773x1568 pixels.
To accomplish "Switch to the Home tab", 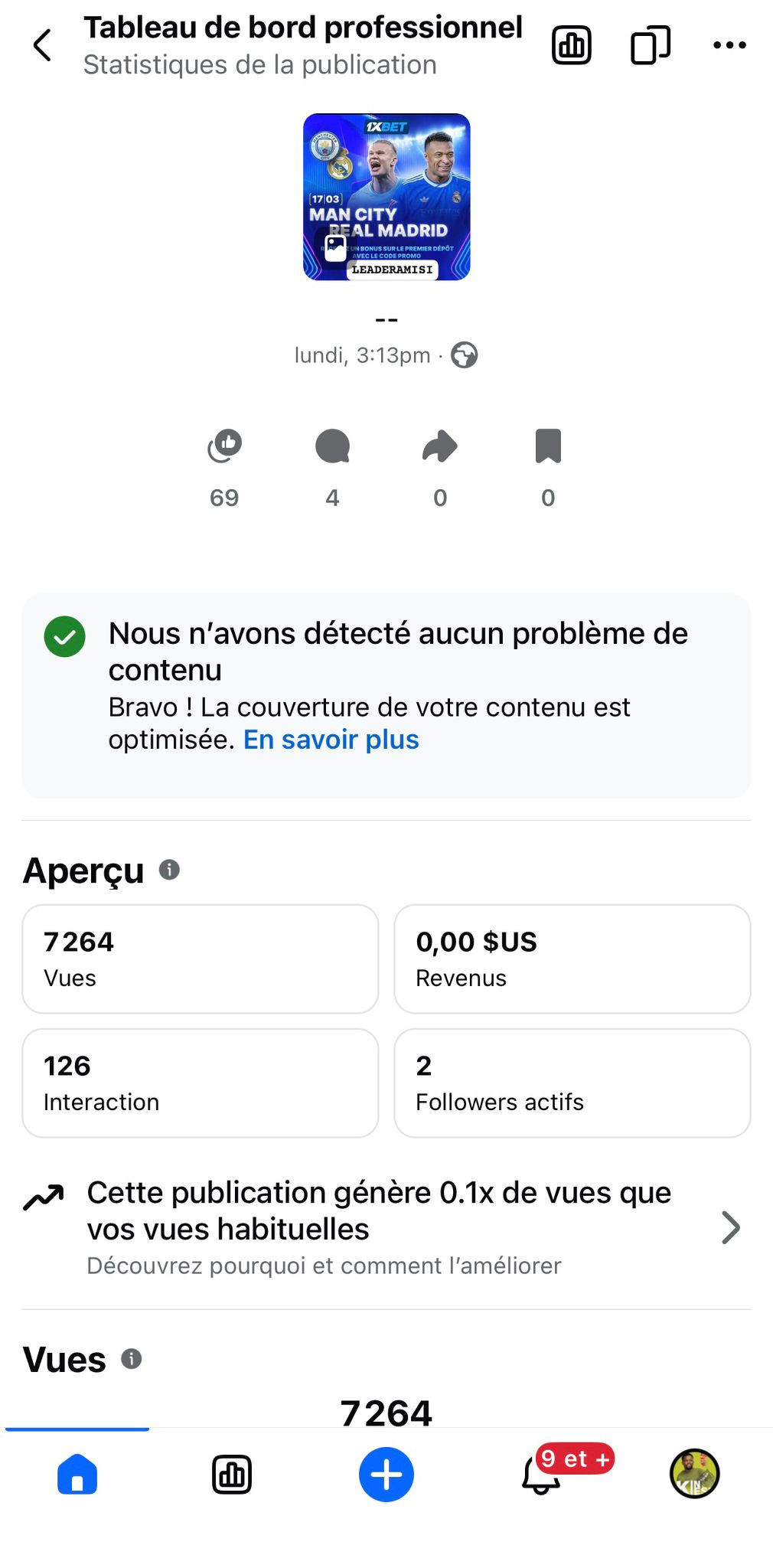I will 77,1474.
